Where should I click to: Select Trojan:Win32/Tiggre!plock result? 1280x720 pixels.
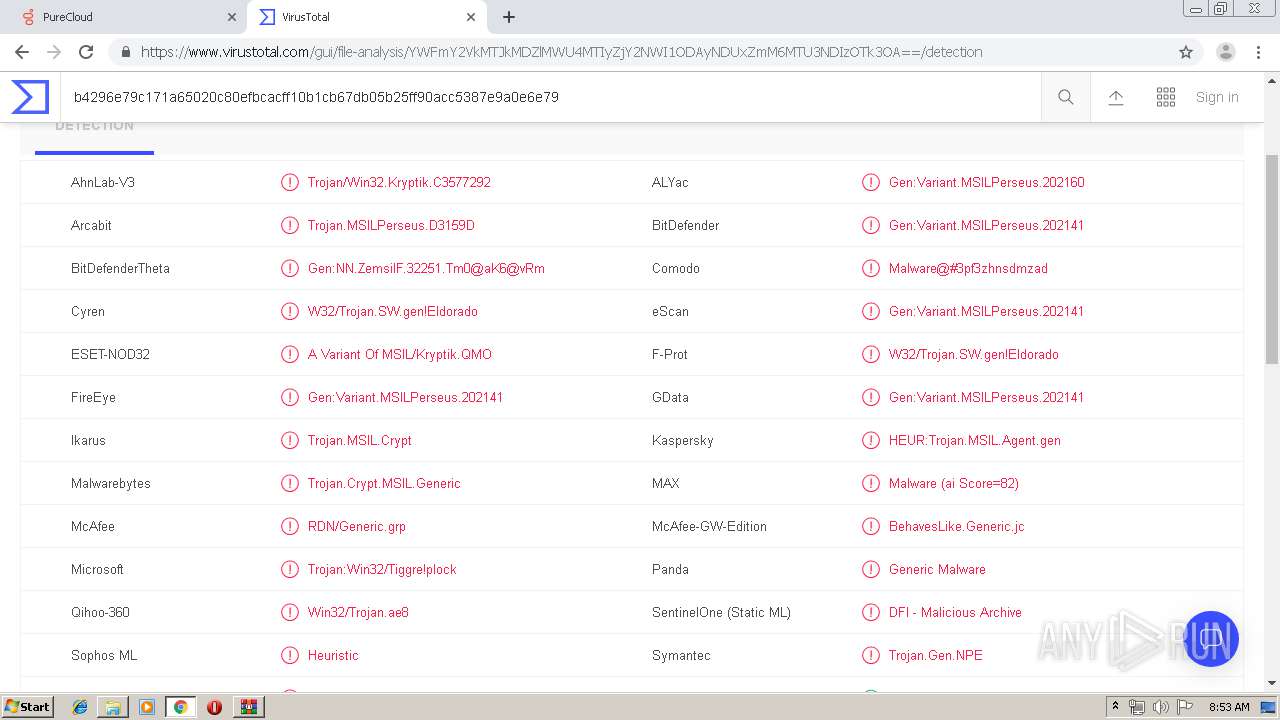(382, 569)
